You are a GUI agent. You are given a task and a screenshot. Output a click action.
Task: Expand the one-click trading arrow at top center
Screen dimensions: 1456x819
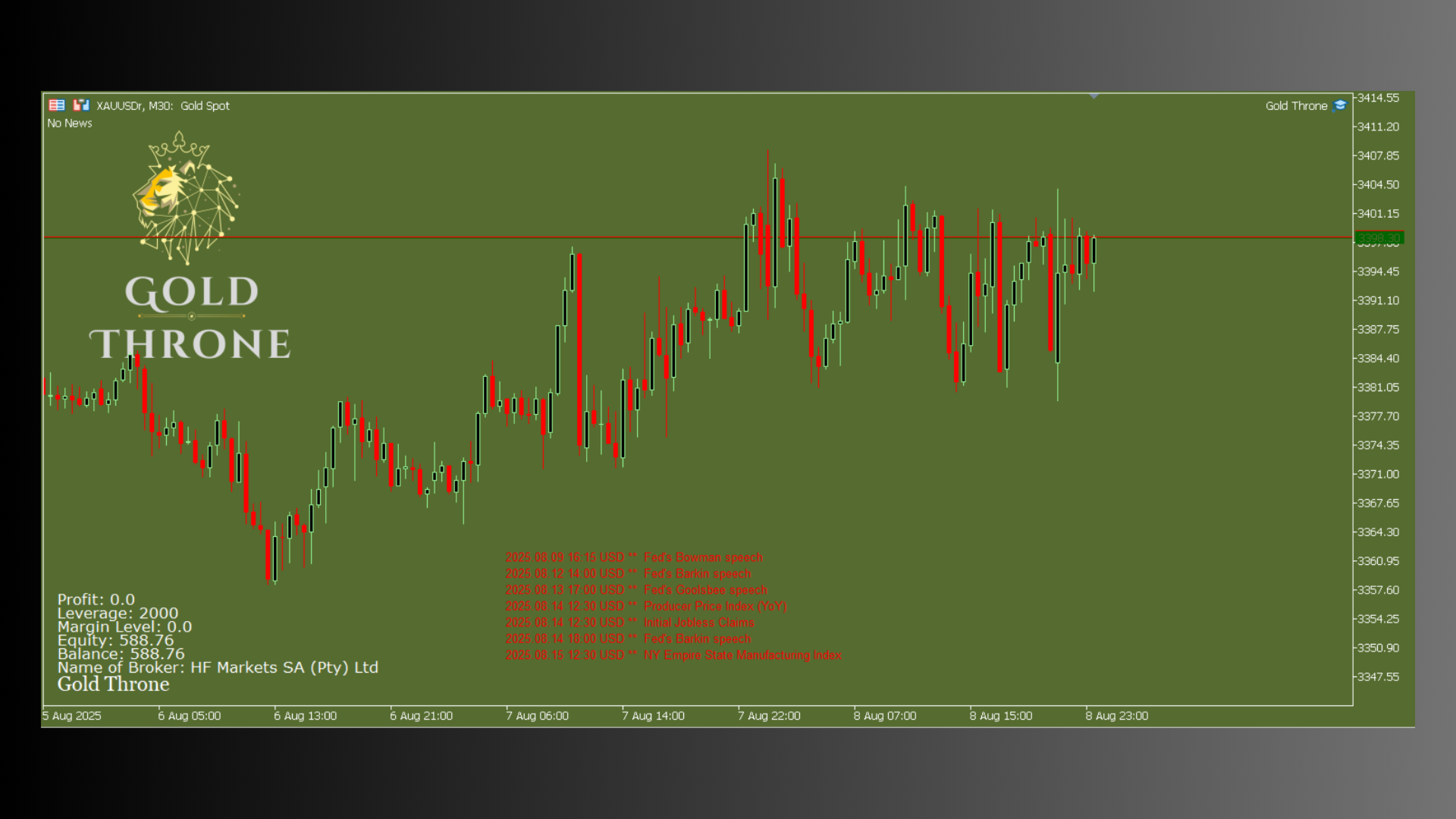1094,96
